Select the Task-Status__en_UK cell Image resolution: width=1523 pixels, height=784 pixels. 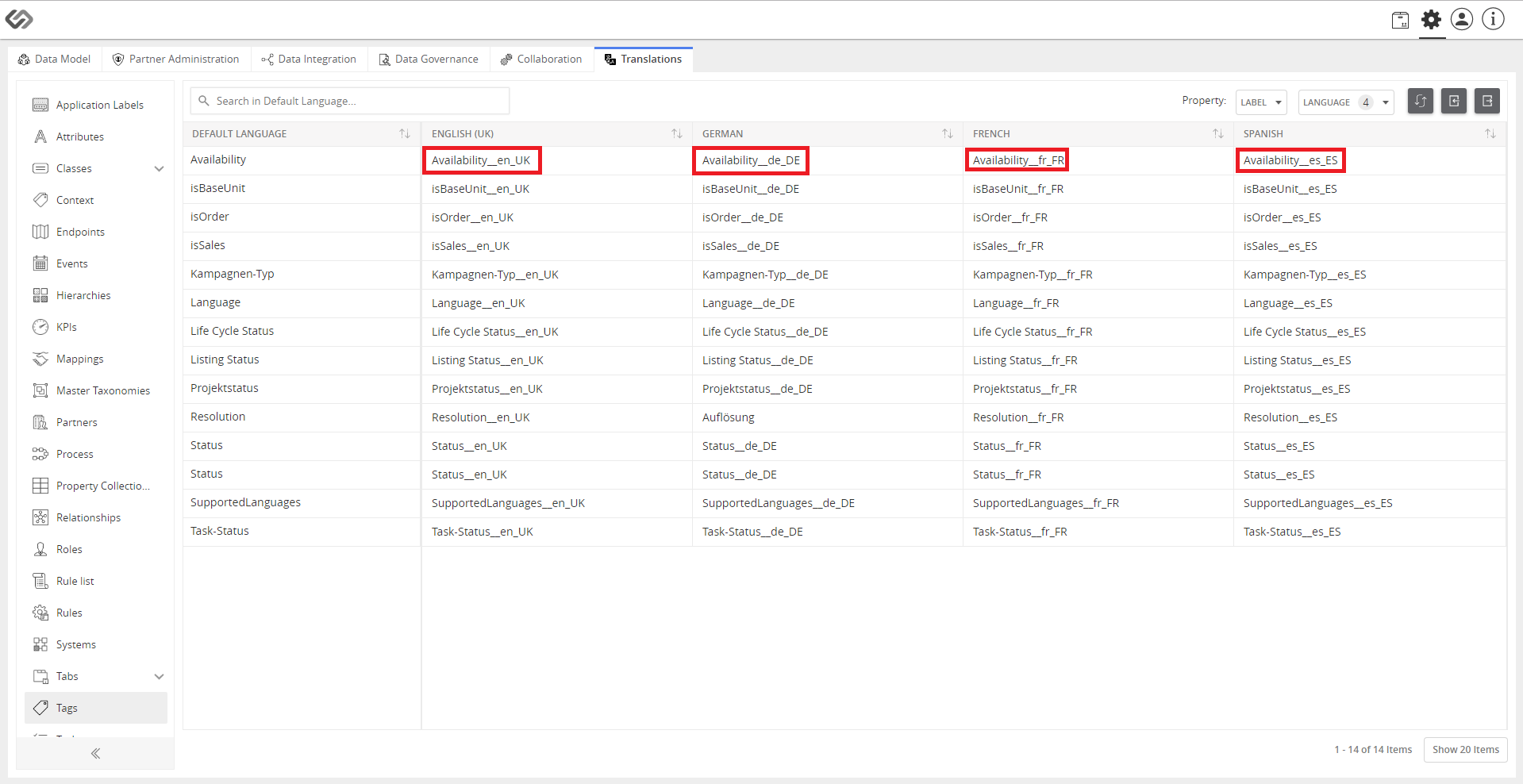pos(557,532)
